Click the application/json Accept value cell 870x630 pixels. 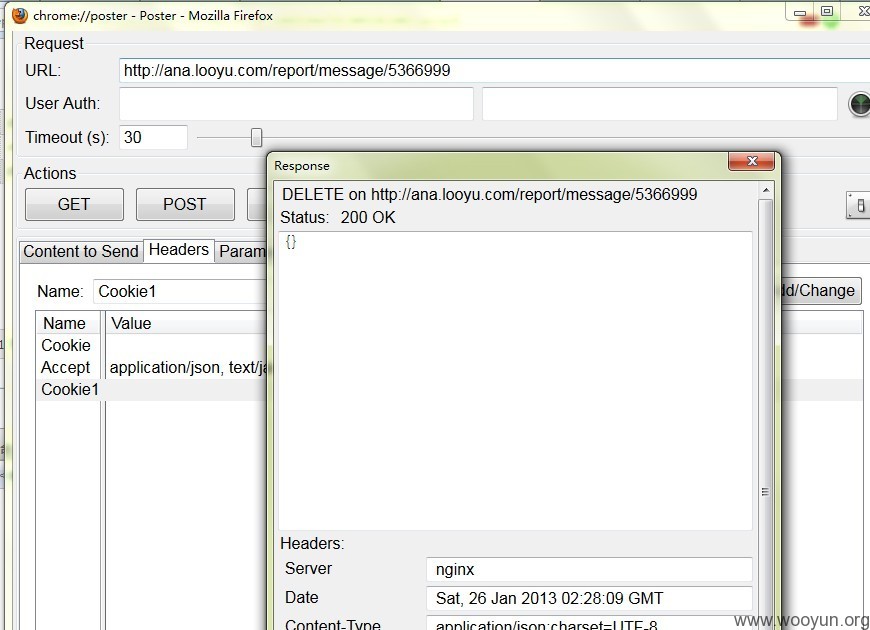pyautogui.click(x=188, y=367)
